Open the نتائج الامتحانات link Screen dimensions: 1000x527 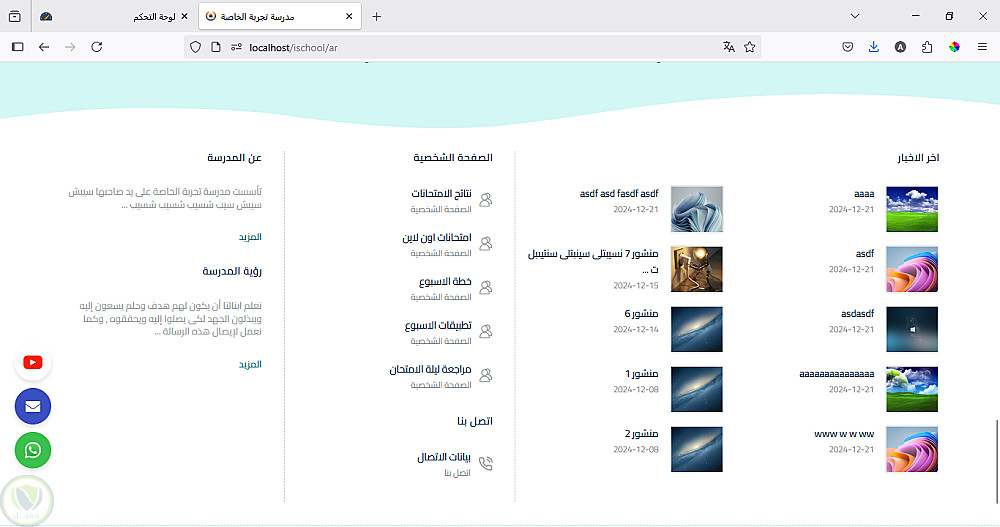pyautogui.click(x=441, y=194)
